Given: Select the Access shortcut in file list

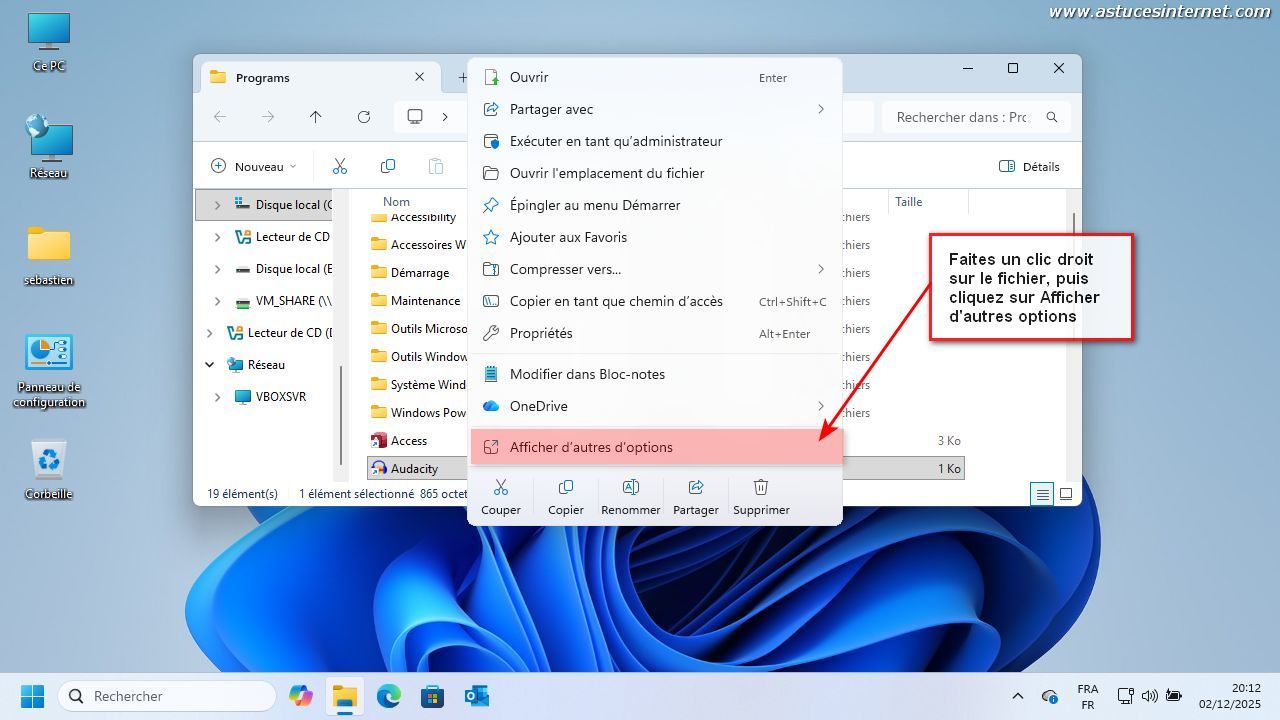Looking at the screenshot, I should click(408, 441).
